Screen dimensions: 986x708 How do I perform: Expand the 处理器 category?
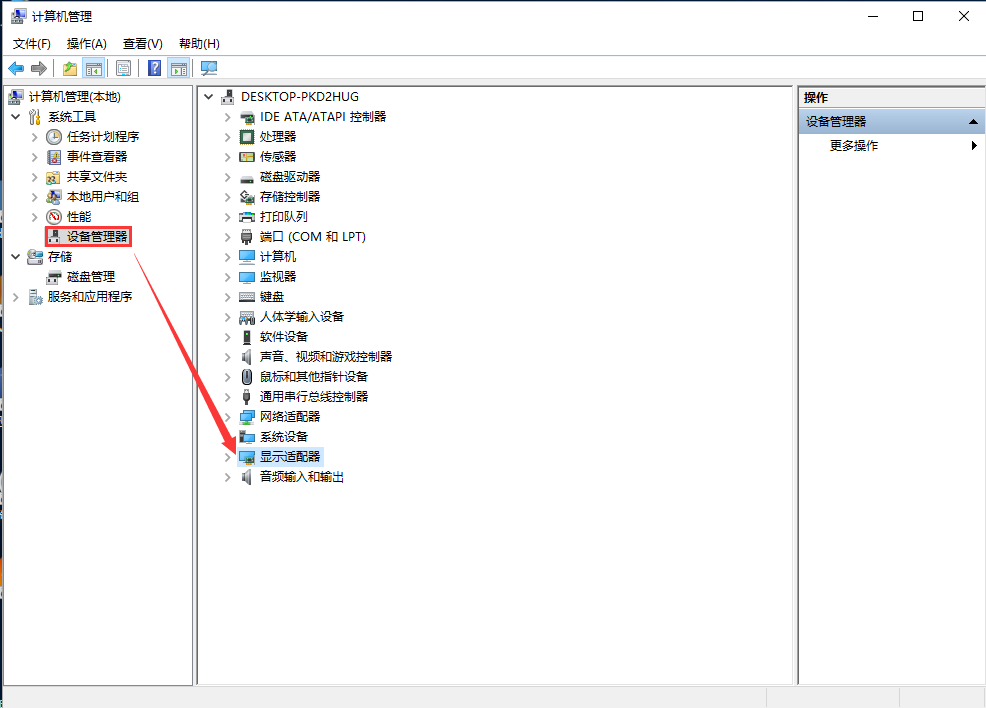228,137
